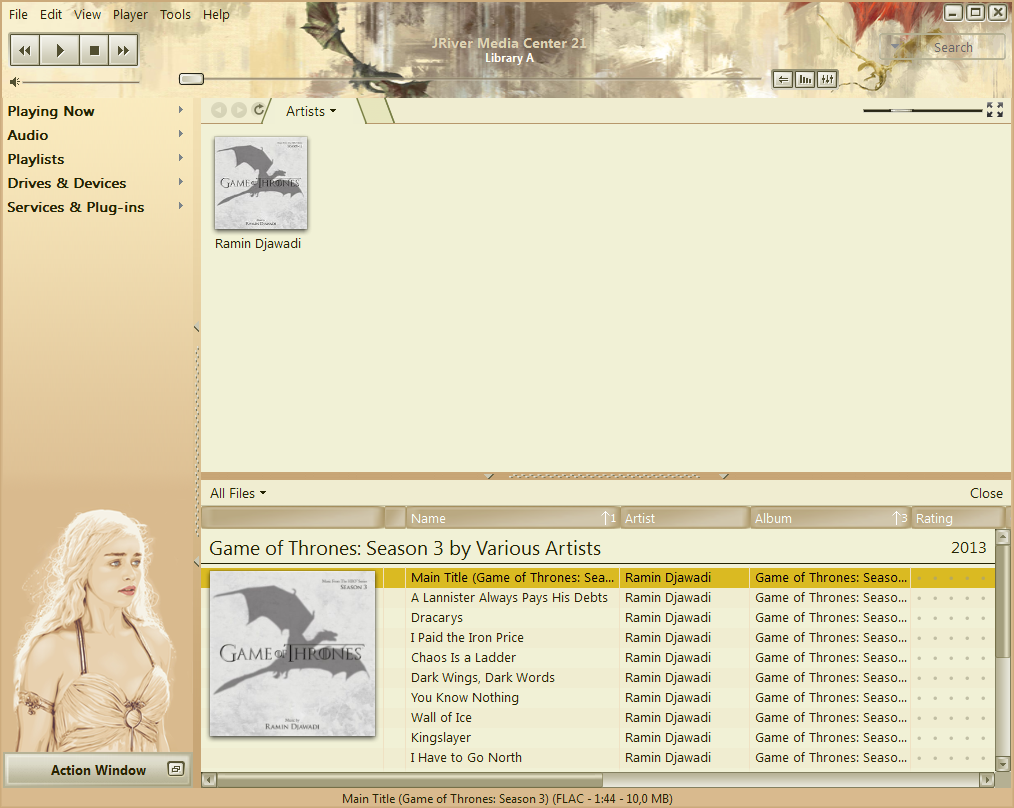
Task: Expand the Playing Now arrow
Action: 181,110
